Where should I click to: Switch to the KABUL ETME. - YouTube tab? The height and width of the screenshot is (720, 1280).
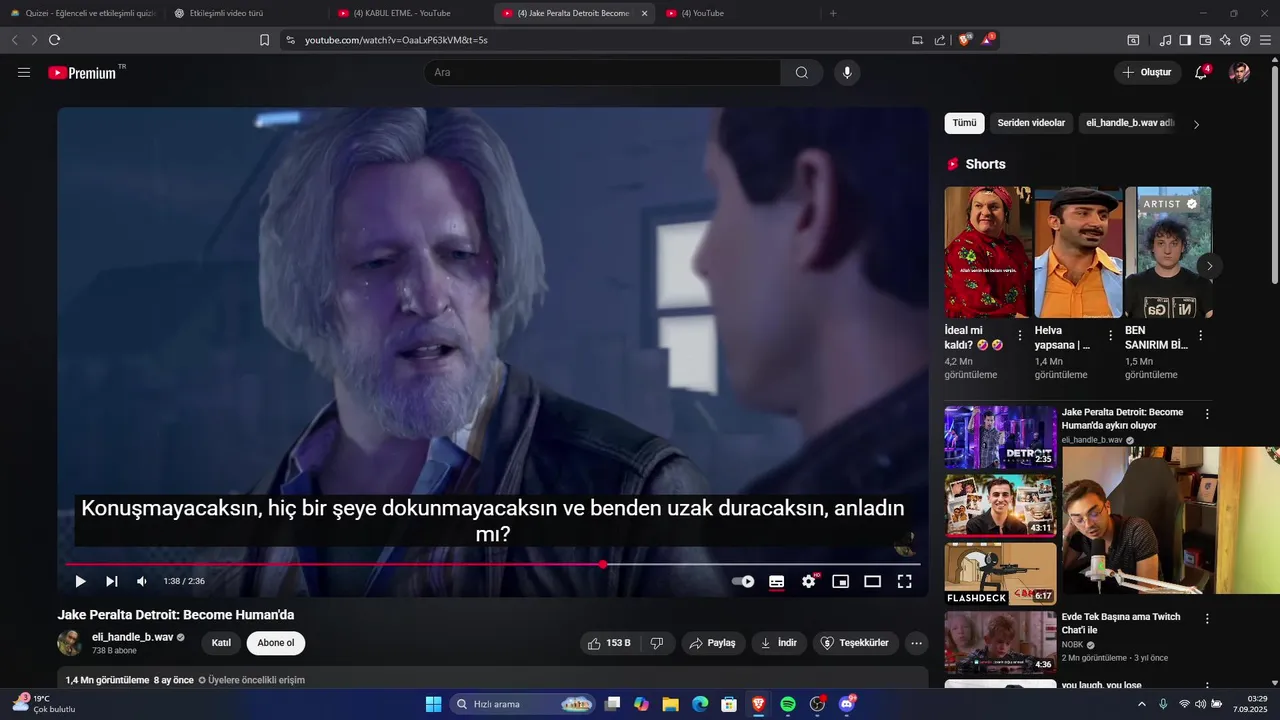tap(401, 13)
